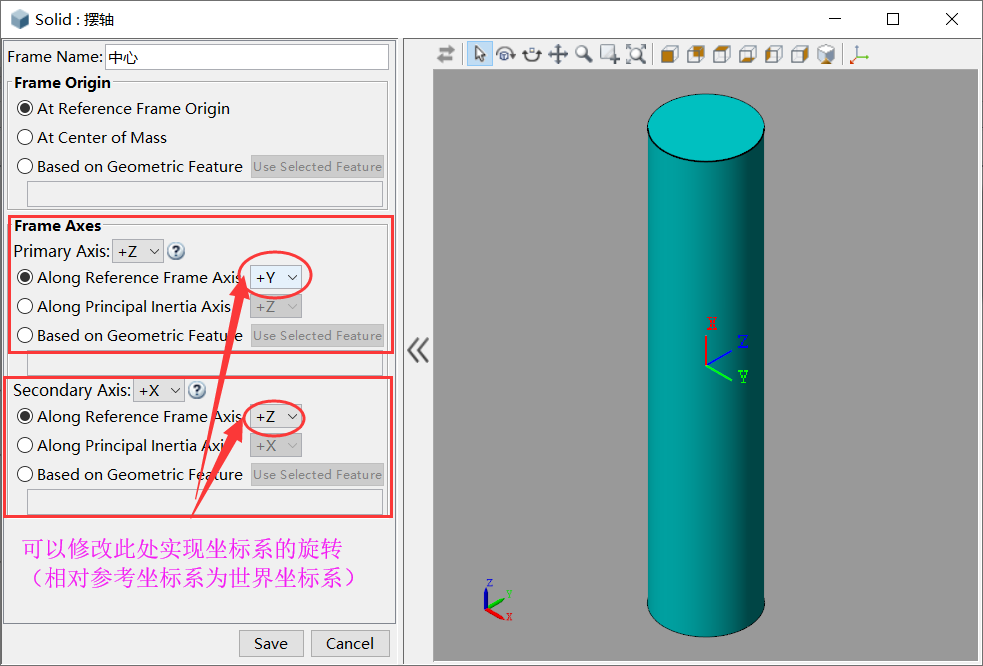Toggle the coordinate axes display icon
This screenshot has height=666, width=983.
point(857,54)
